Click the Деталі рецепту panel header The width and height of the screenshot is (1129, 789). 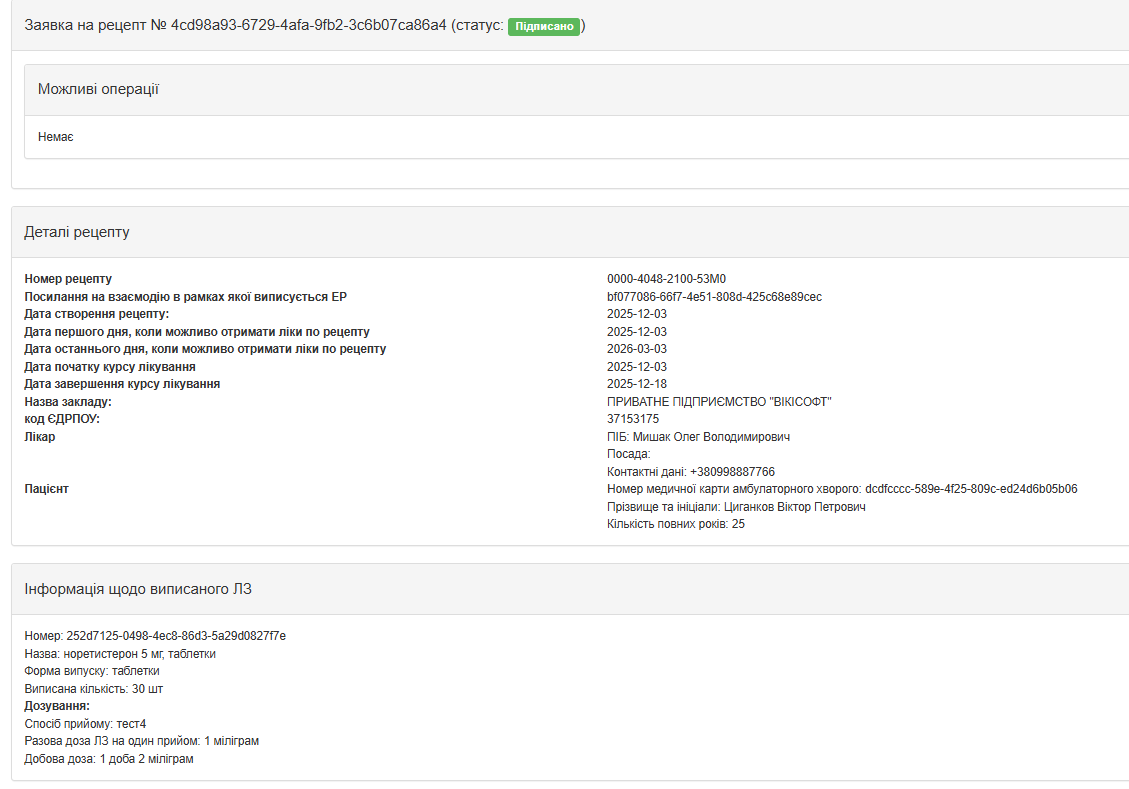pos(77,232)
